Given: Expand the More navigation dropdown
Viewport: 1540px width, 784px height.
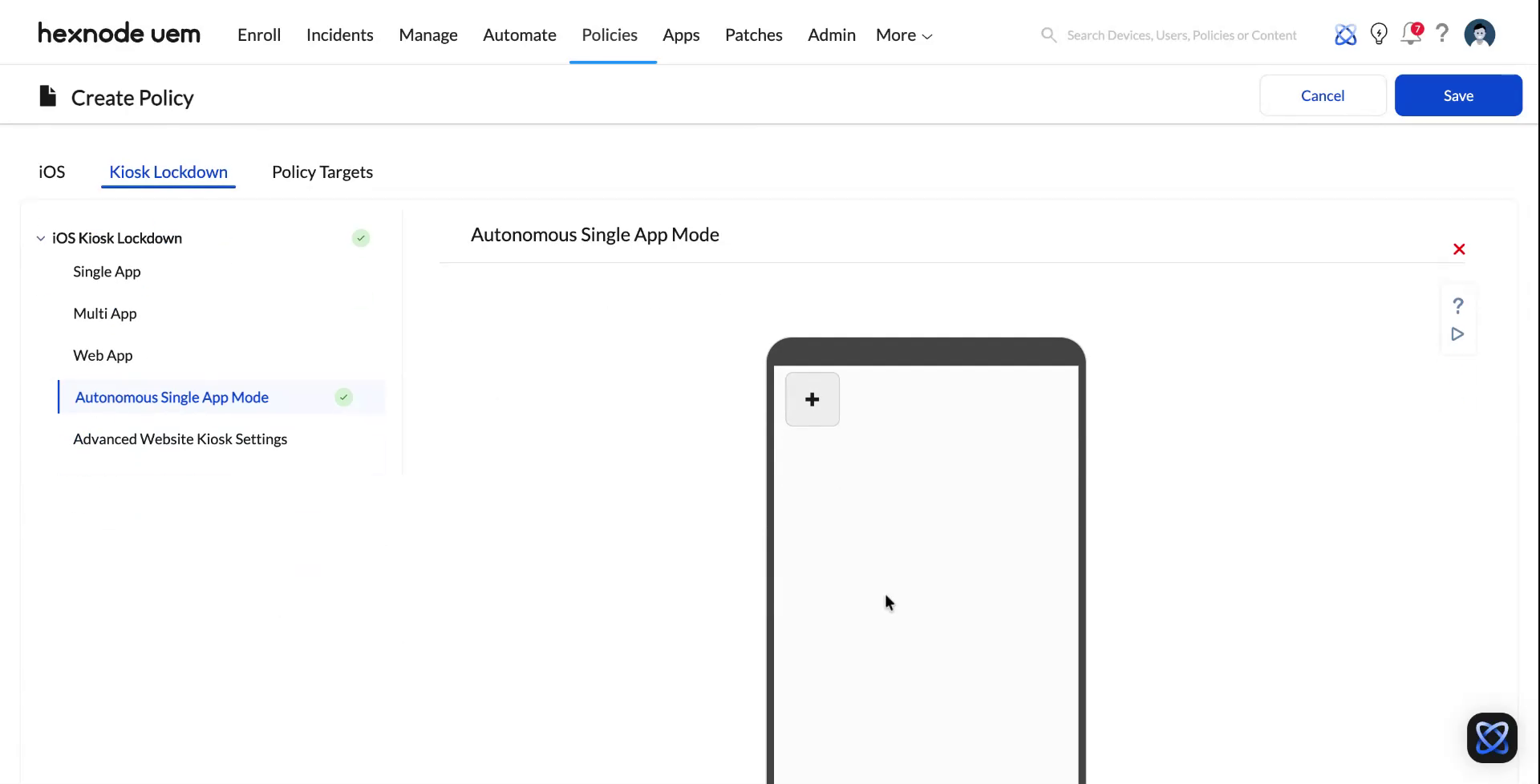Looking at the screenshot, I should 903,34.
